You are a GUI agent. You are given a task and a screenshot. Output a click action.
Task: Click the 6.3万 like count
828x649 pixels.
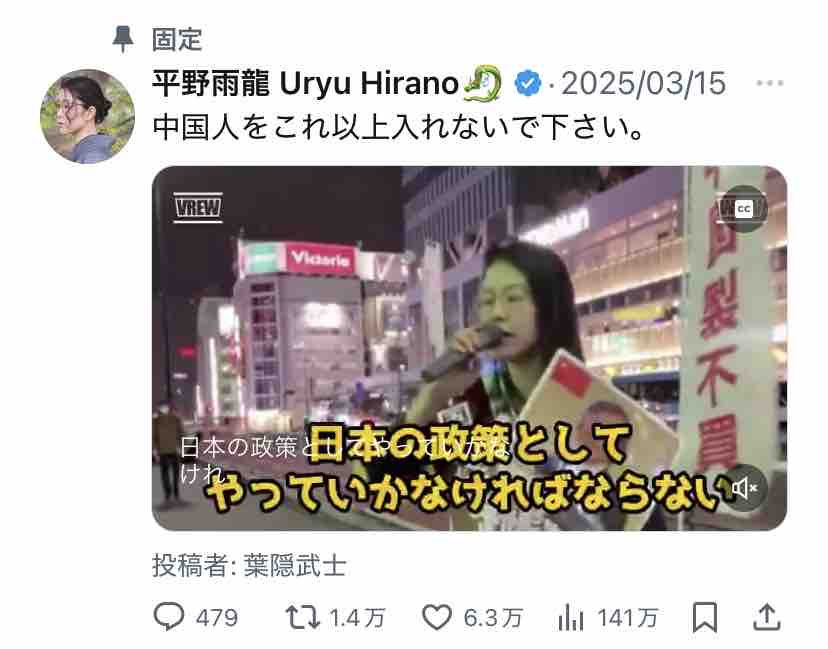[x=493, y=618]
